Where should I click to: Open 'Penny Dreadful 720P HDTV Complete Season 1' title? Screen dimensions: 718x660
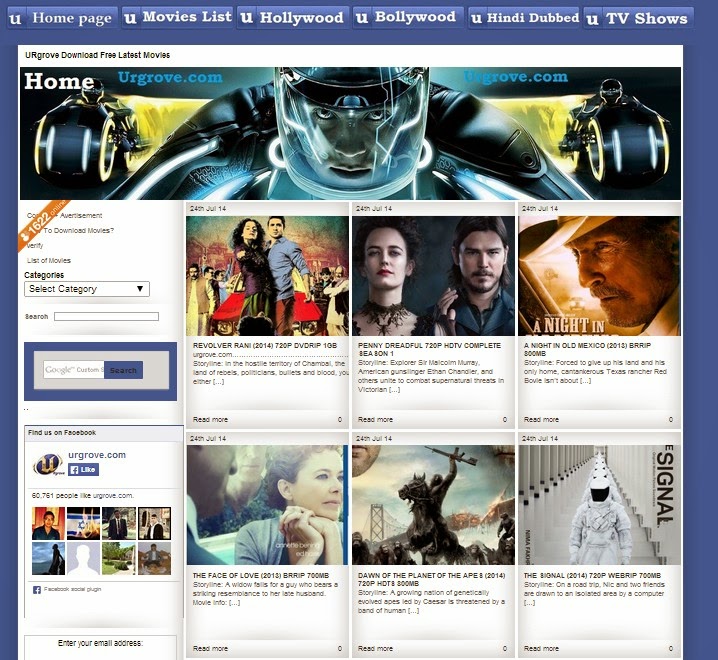[429, 349]
